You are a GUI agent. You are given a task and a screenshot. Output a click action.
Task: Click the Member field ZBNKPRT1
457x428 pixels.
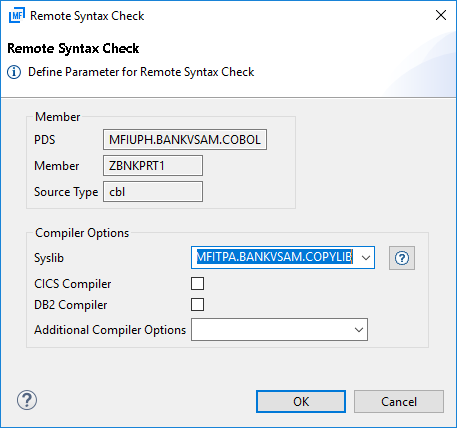(153, 165)
